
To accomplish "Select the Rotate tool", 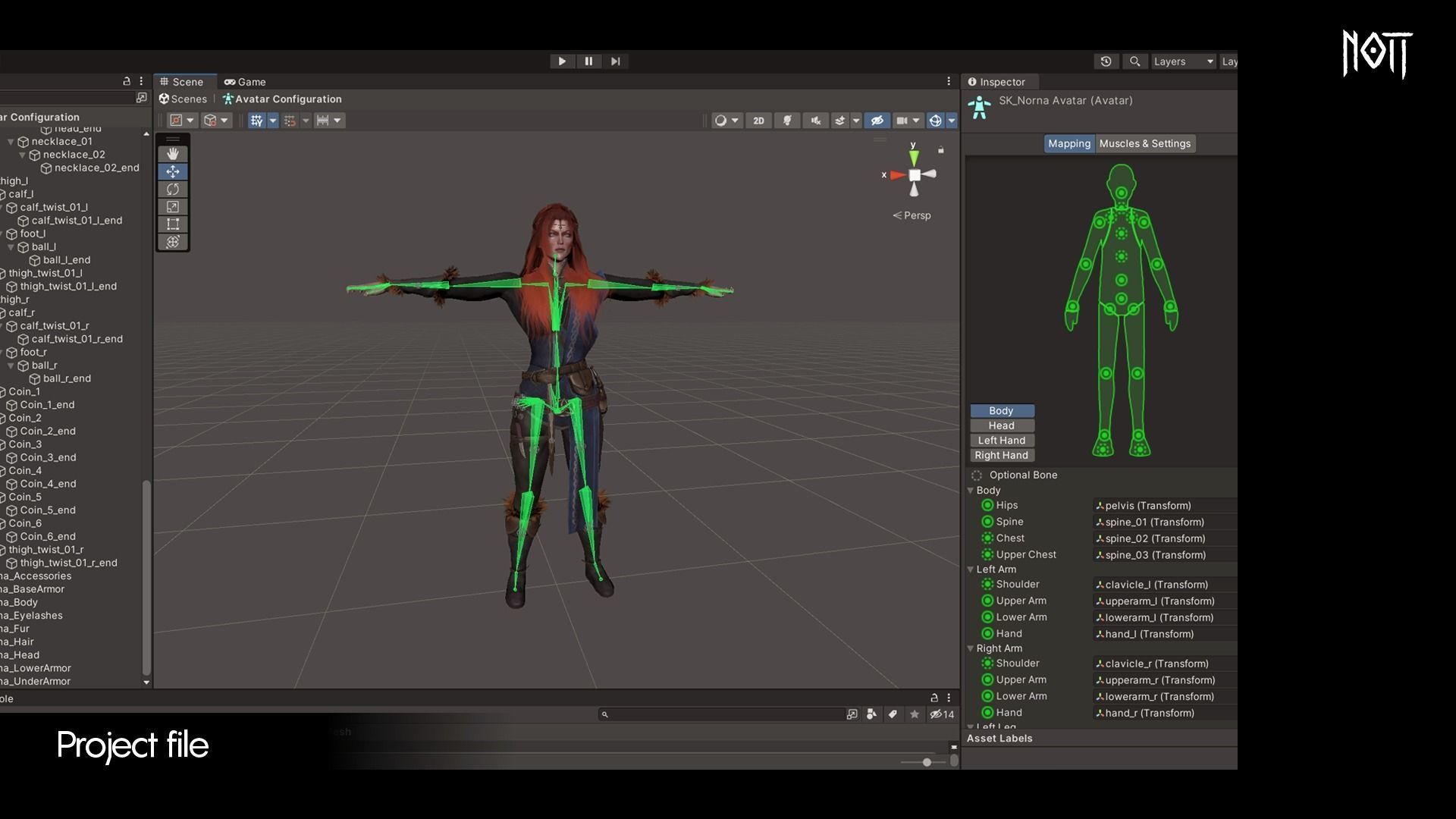I will [x=173, y=189].
